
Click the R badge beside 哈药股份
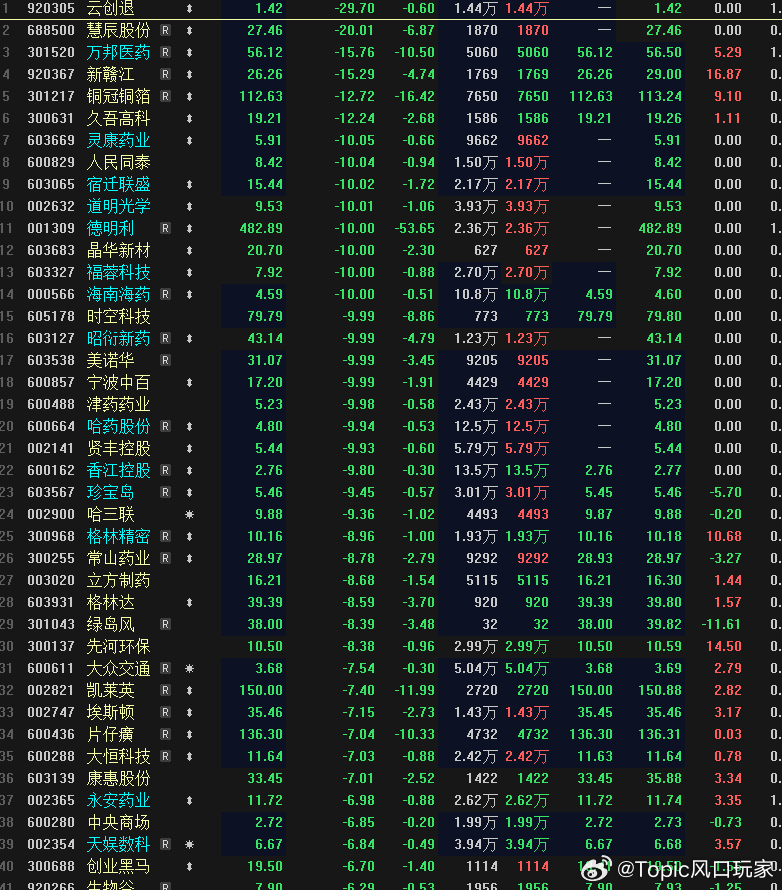(166, 427)
